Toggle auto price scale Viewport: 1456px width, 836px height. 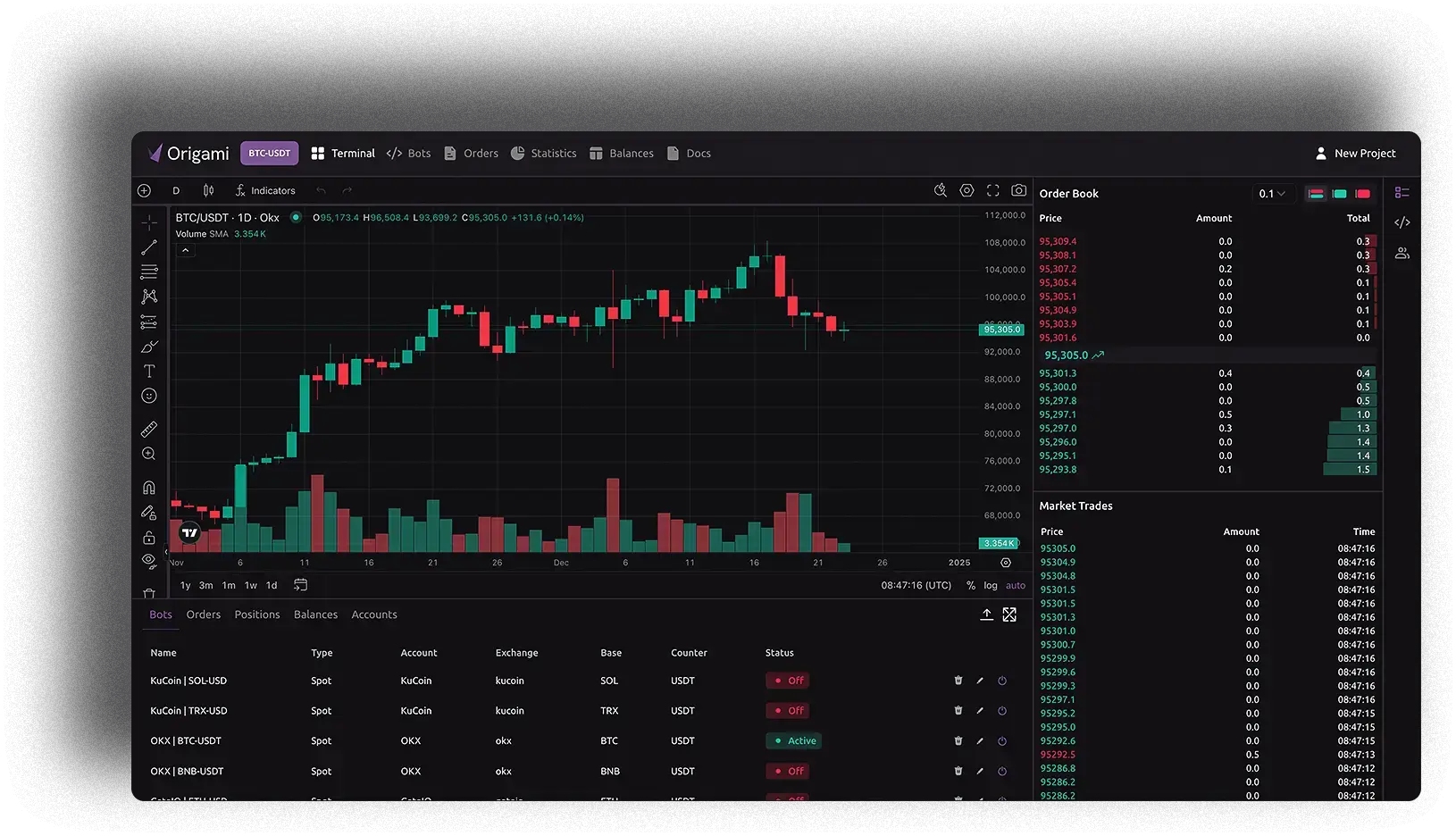click(x=1016, y=586)
